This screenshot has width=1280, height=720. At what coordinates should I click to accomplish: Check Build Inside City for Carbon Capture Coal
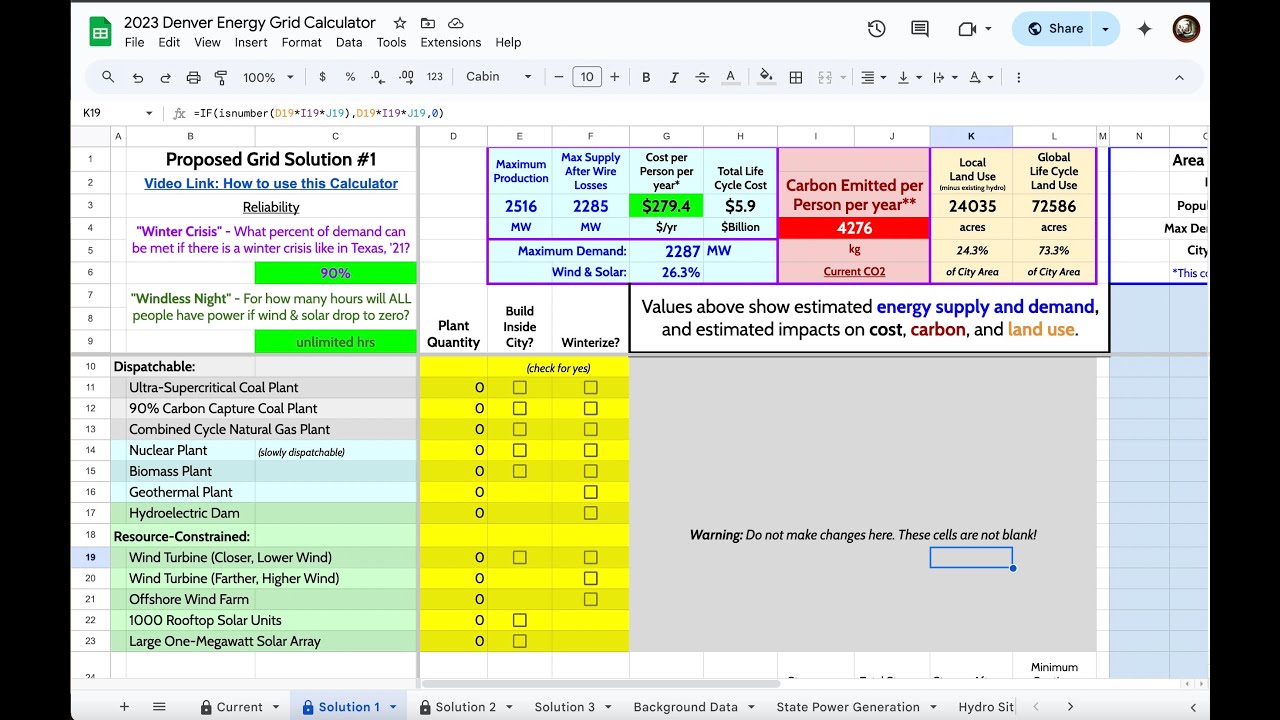click(x=520, y=408)
